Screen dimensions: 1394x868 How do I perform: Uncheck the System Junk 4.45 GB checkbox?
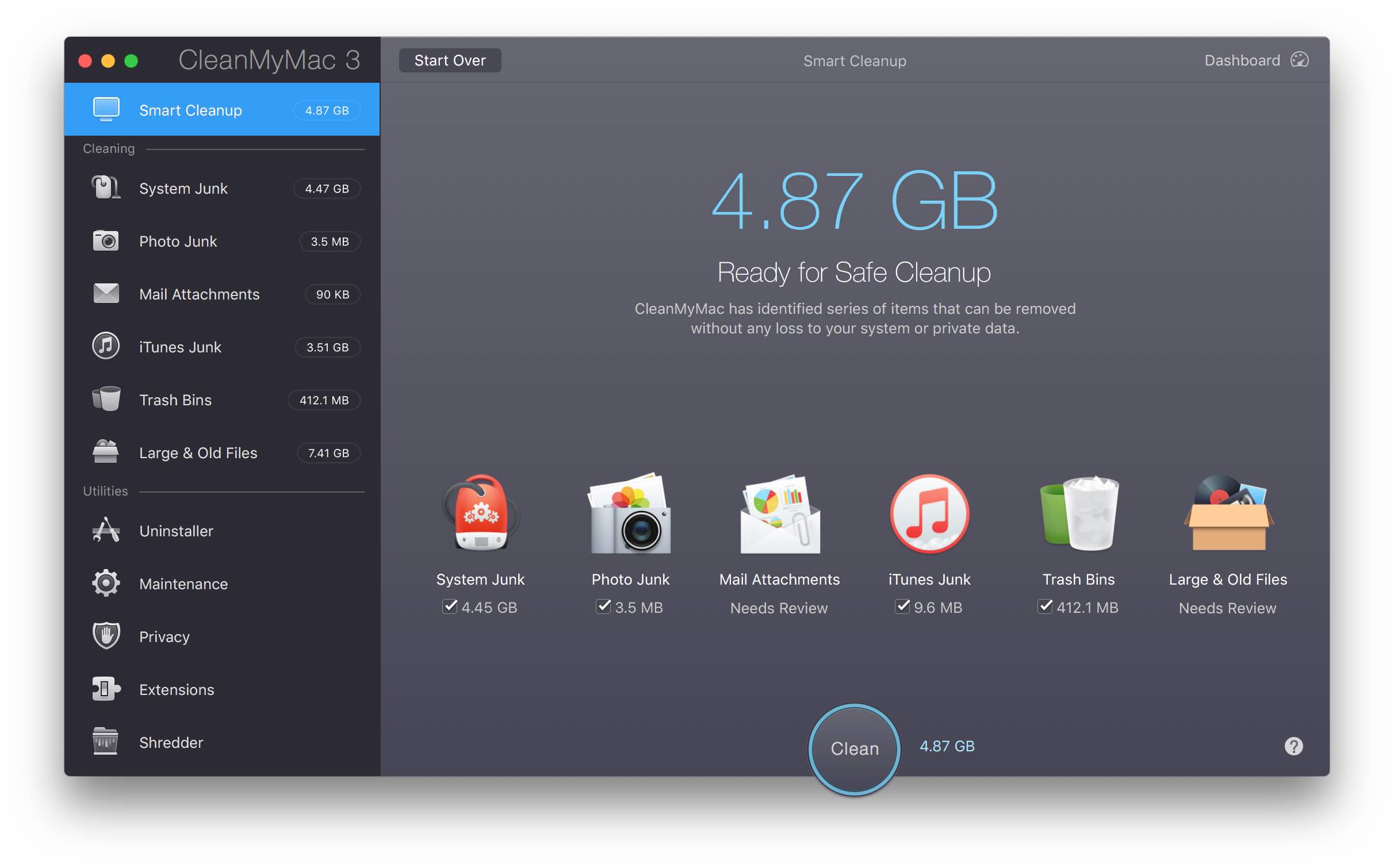point(450,606)
